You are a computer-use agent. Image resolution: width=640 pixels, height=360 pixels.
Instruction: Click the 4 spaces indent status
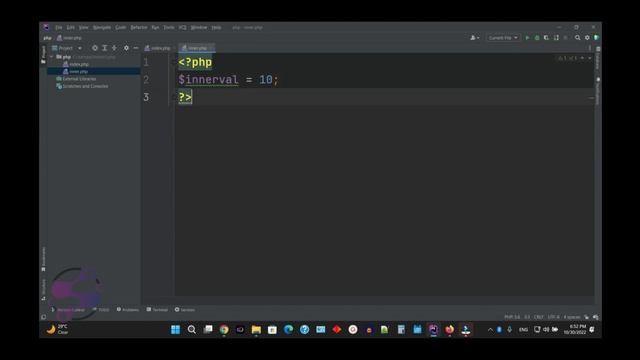click(x=571, y=317)
